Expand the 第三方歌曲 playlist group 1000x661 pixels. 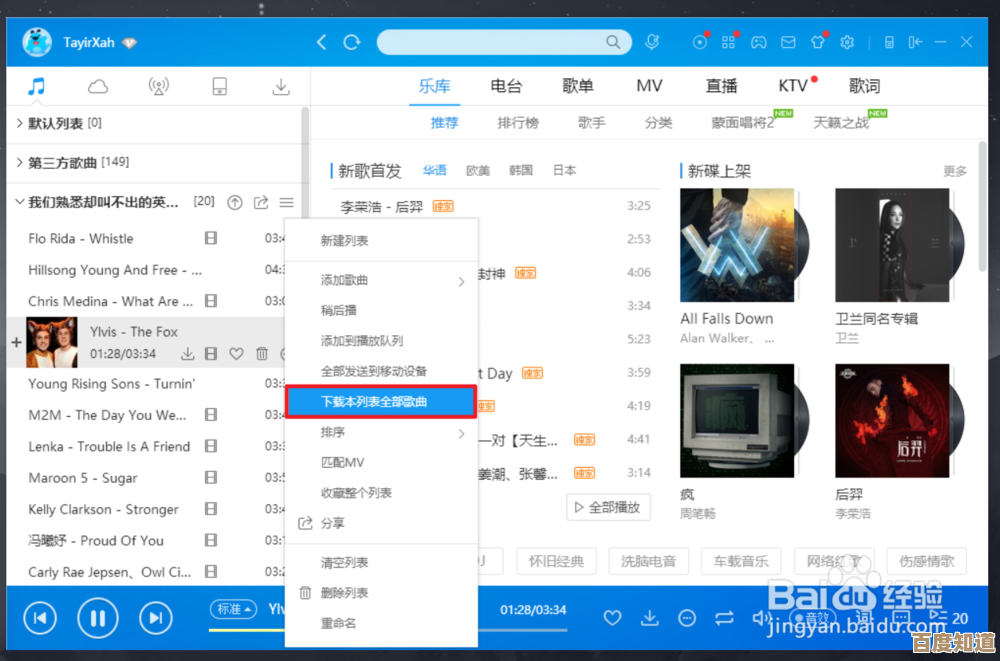pos(20,162)
